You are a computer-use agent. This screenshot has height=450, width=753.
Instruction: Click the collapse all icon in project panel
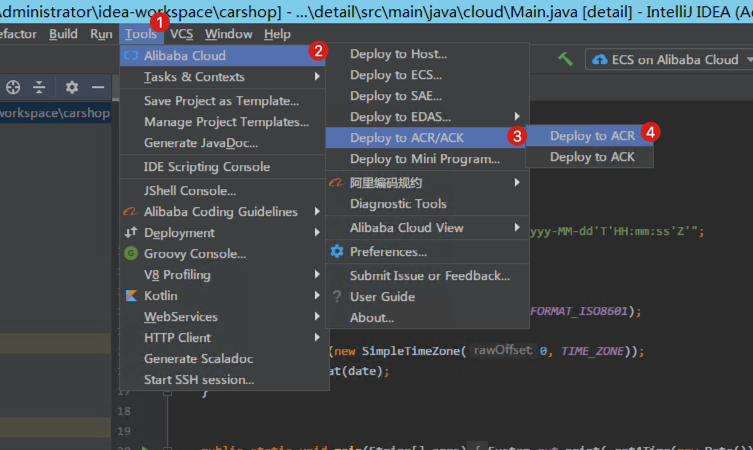coord(39,87)
